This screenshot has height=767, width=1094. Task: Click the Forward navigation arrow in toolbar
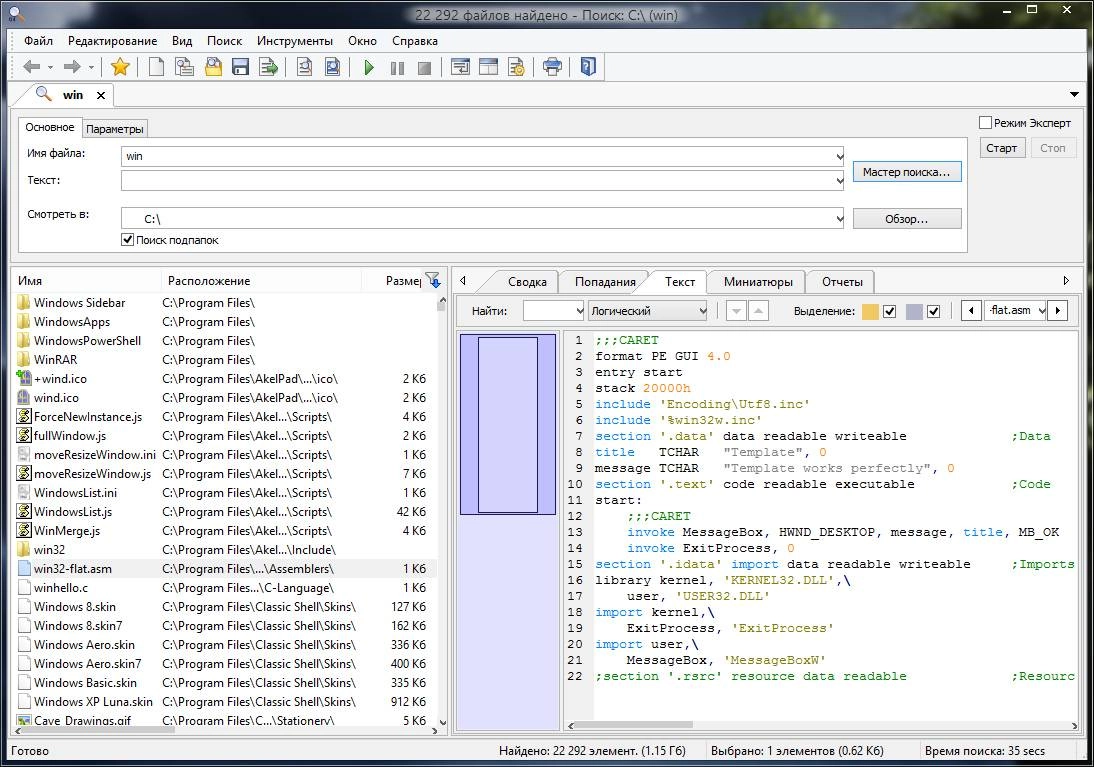[72, 67]
